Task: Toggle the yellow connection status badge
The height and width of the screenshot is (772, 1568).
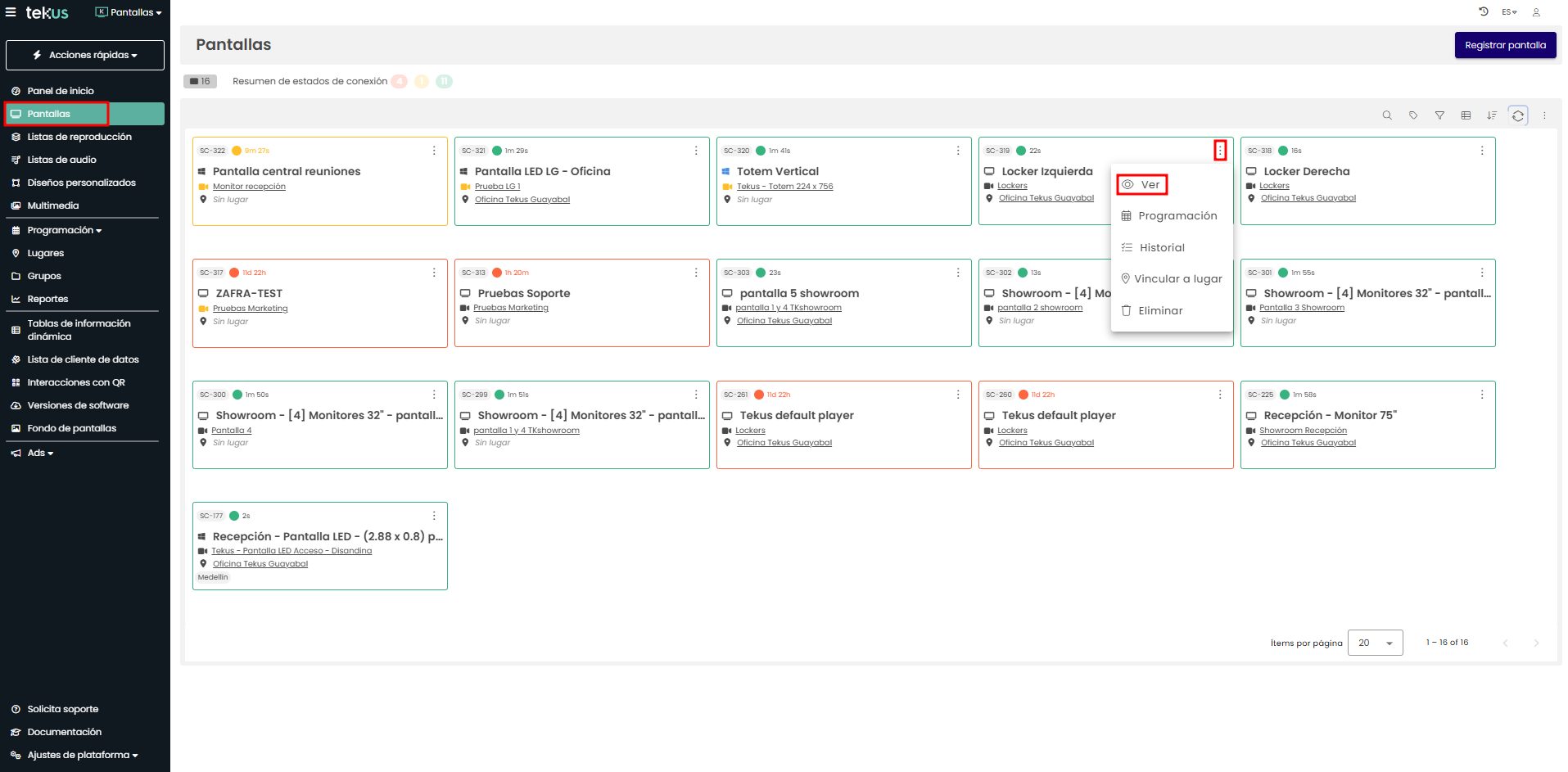Action: click(422, 81)
